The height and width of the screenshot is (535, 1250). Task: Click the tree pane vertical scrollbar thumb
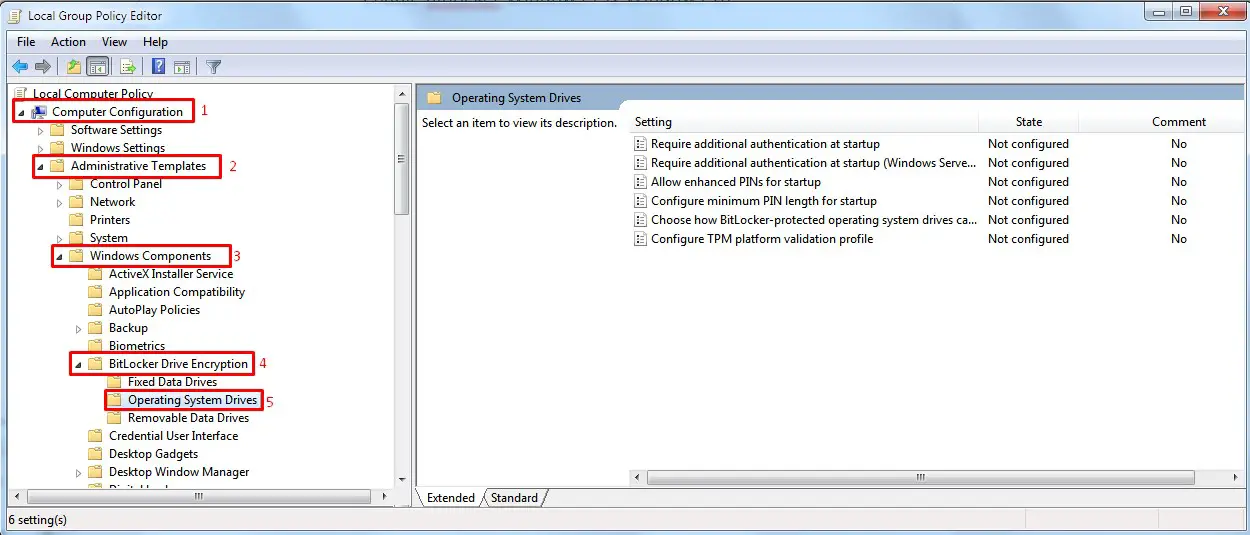pyautogui.click(x=401, y=160)
